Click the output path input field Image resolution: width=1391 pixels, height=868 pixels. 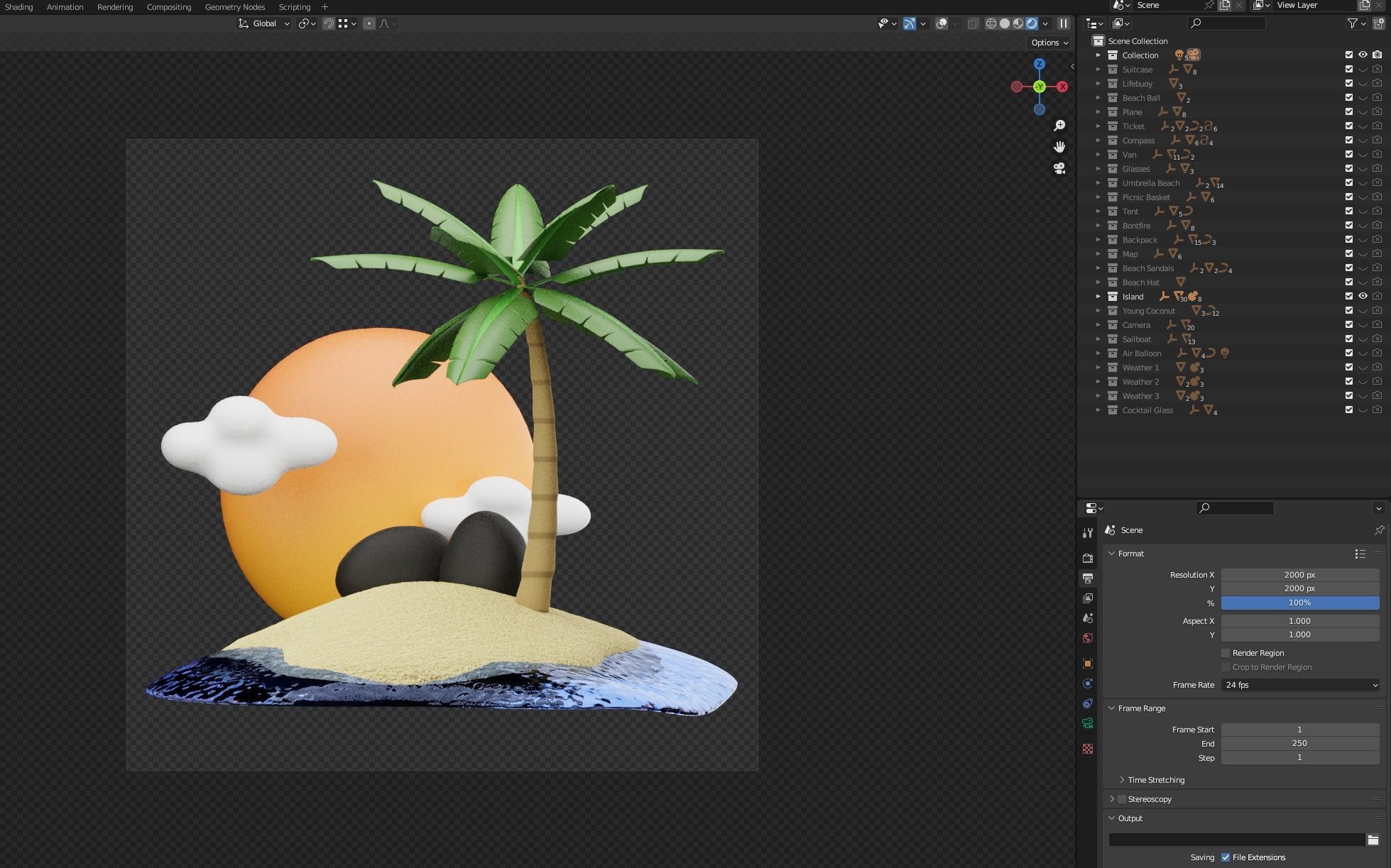click(x=1235, y=839)
